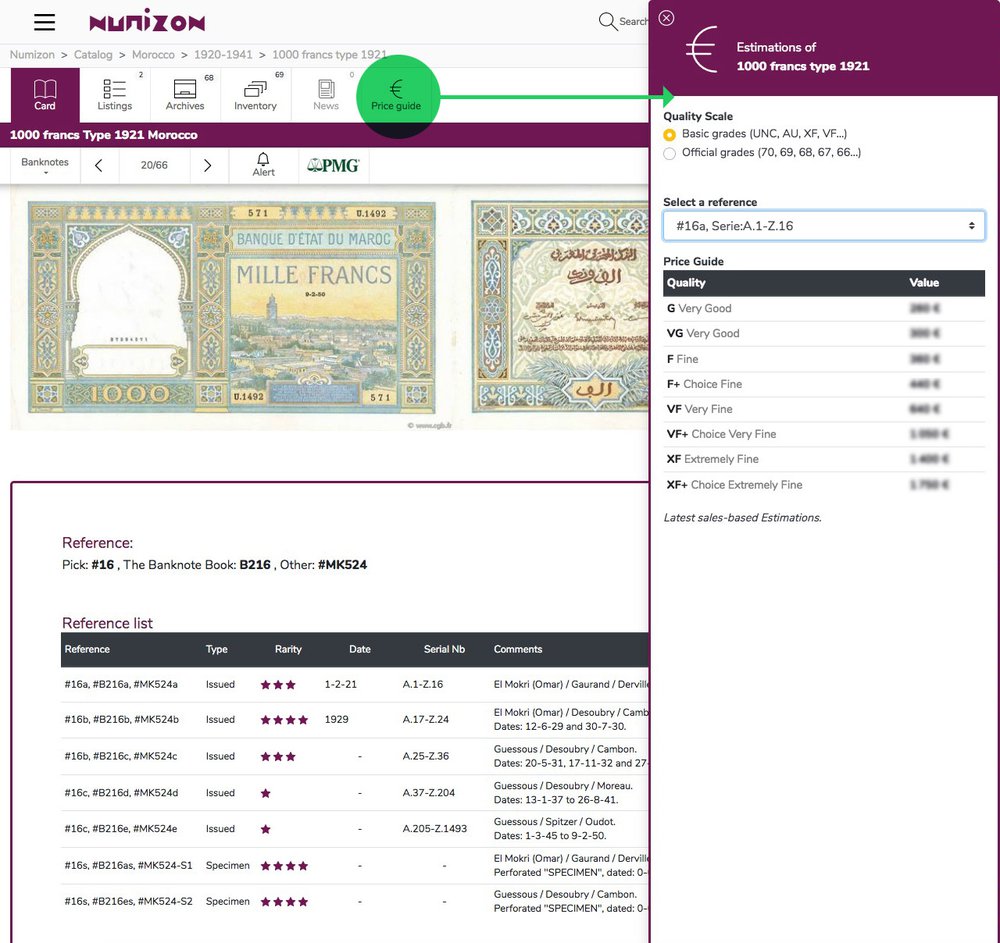Click the serial number A.17-Z.24
Screen dimensions: 1000x943
pos(426,720)
